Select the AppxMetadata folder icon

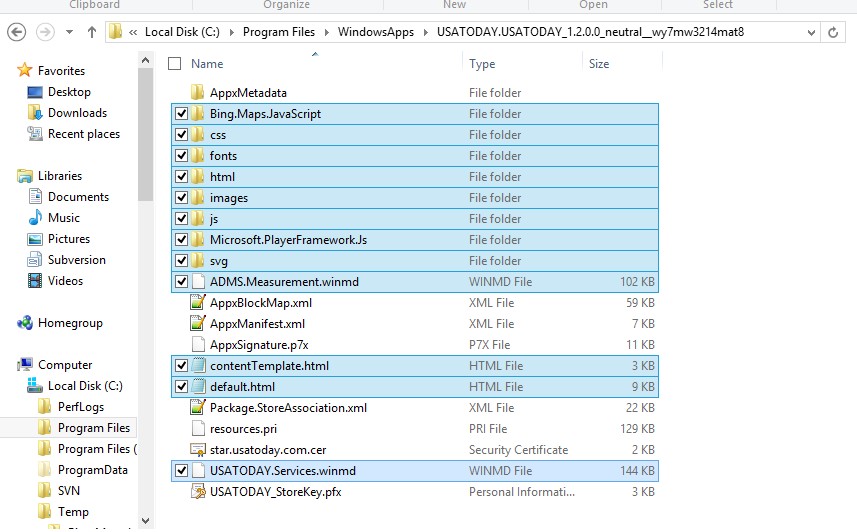197,92
